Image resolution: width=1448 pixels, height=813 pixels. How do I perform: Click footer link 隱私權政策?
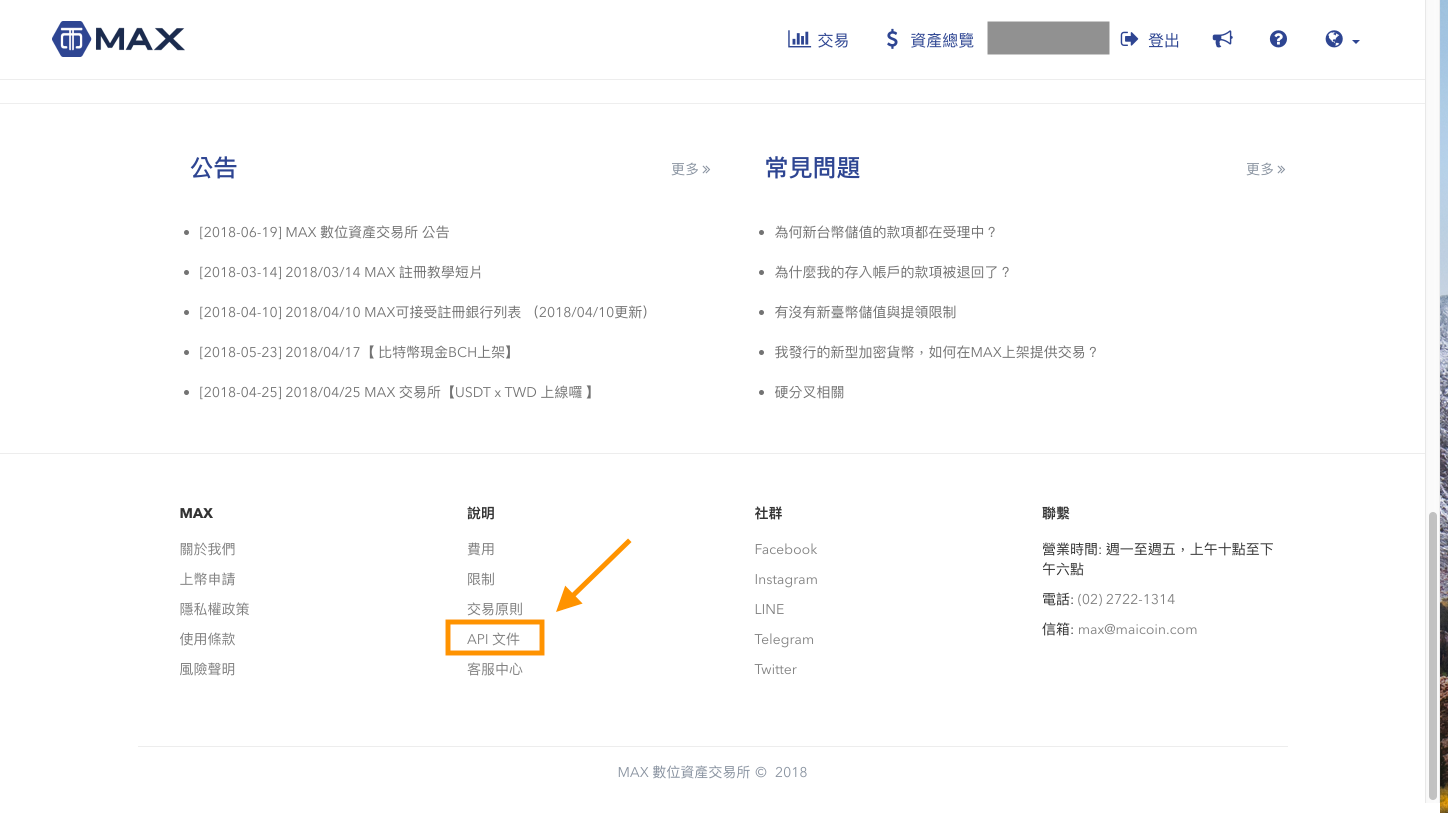point(215,609)
